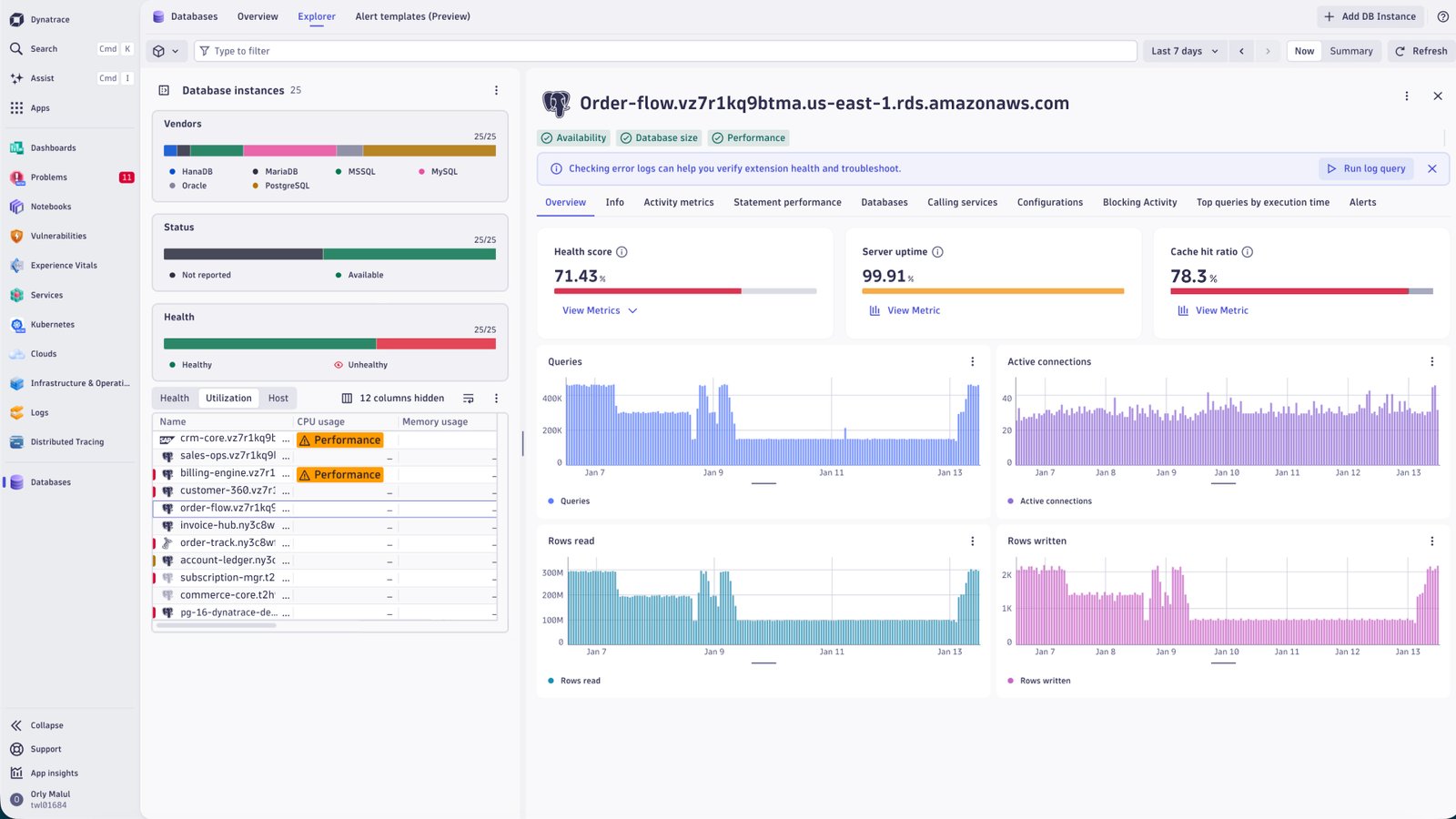Screen dimensions: 1456x819
Task: Switch to the Activity metrics tab
Action: click(679, 202)
